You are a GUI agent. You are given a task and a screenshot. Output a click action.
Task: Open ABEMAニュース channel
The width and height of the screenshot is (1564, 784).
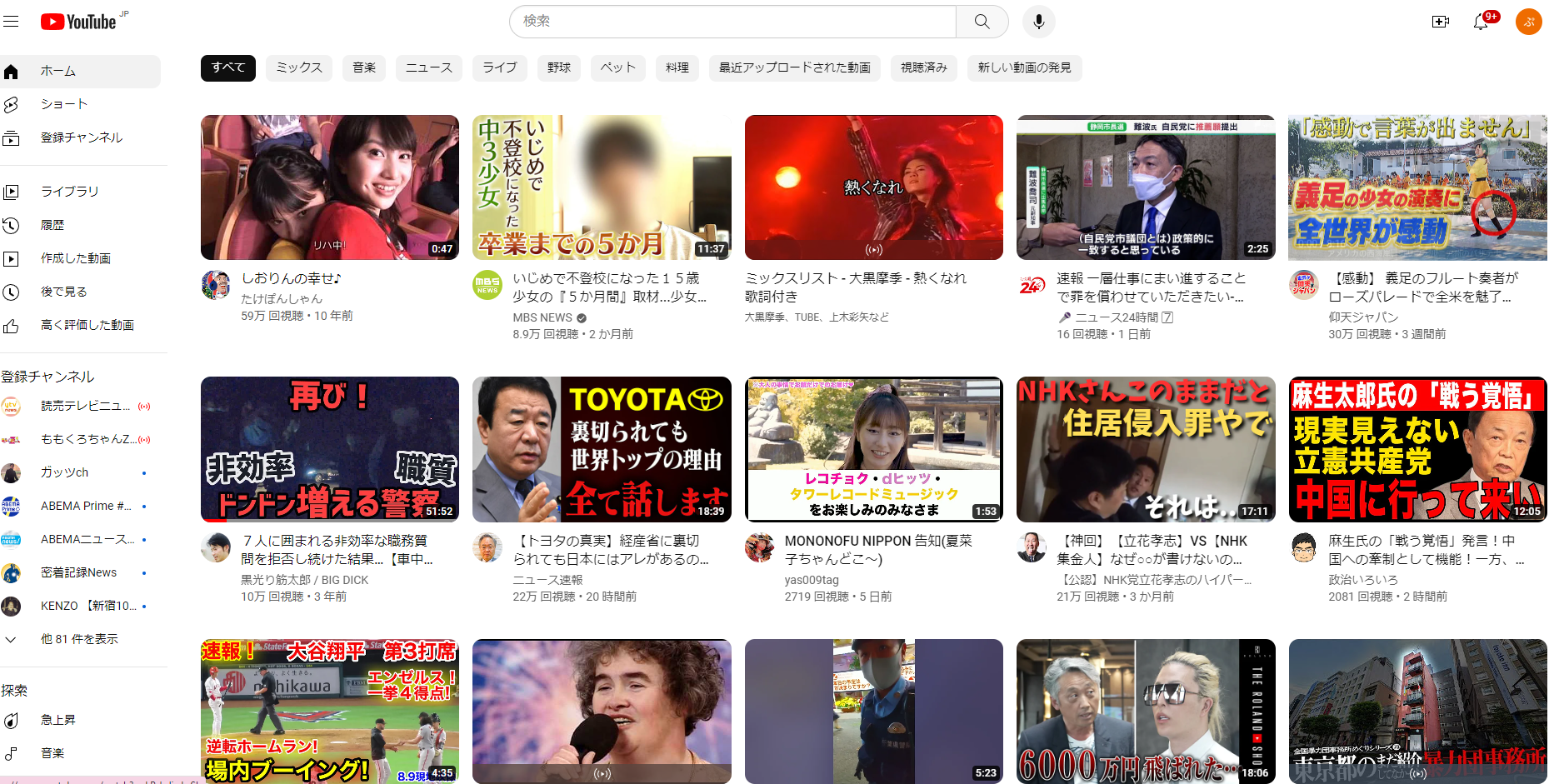coord(80,540)
